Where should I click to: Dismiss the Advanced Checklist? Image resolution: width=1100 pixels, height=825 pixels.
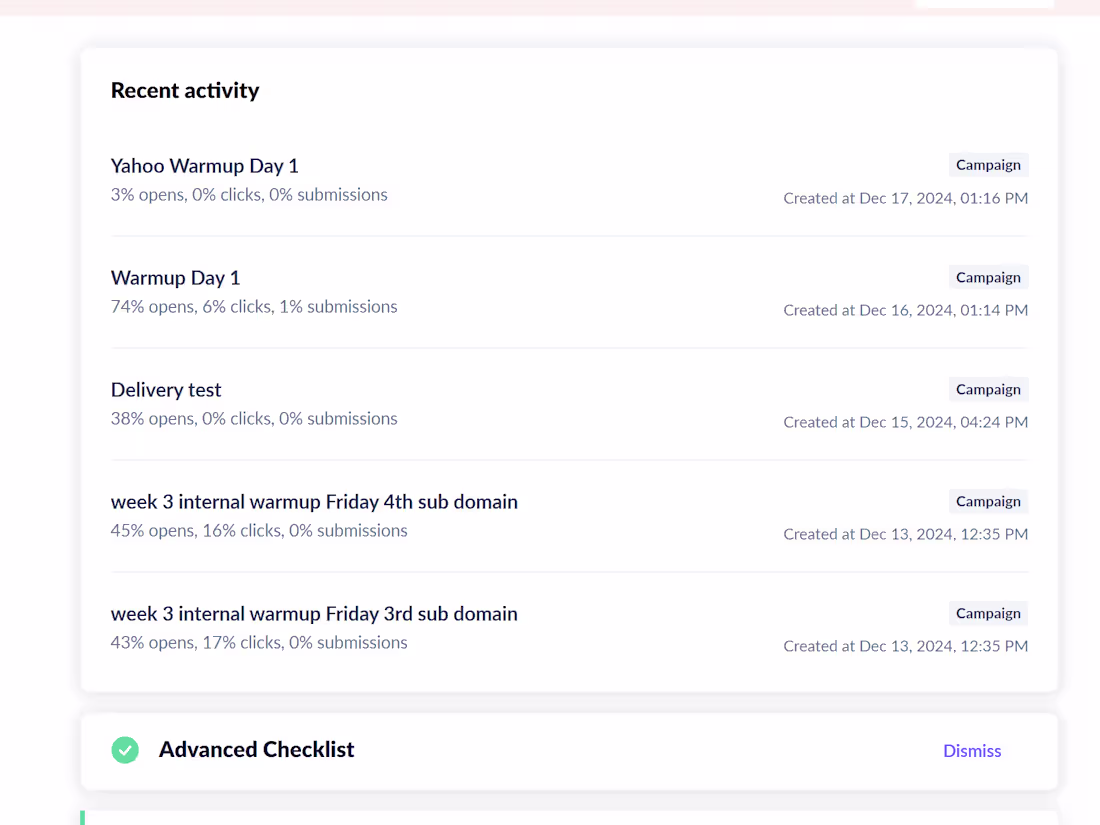pos(972,751)
